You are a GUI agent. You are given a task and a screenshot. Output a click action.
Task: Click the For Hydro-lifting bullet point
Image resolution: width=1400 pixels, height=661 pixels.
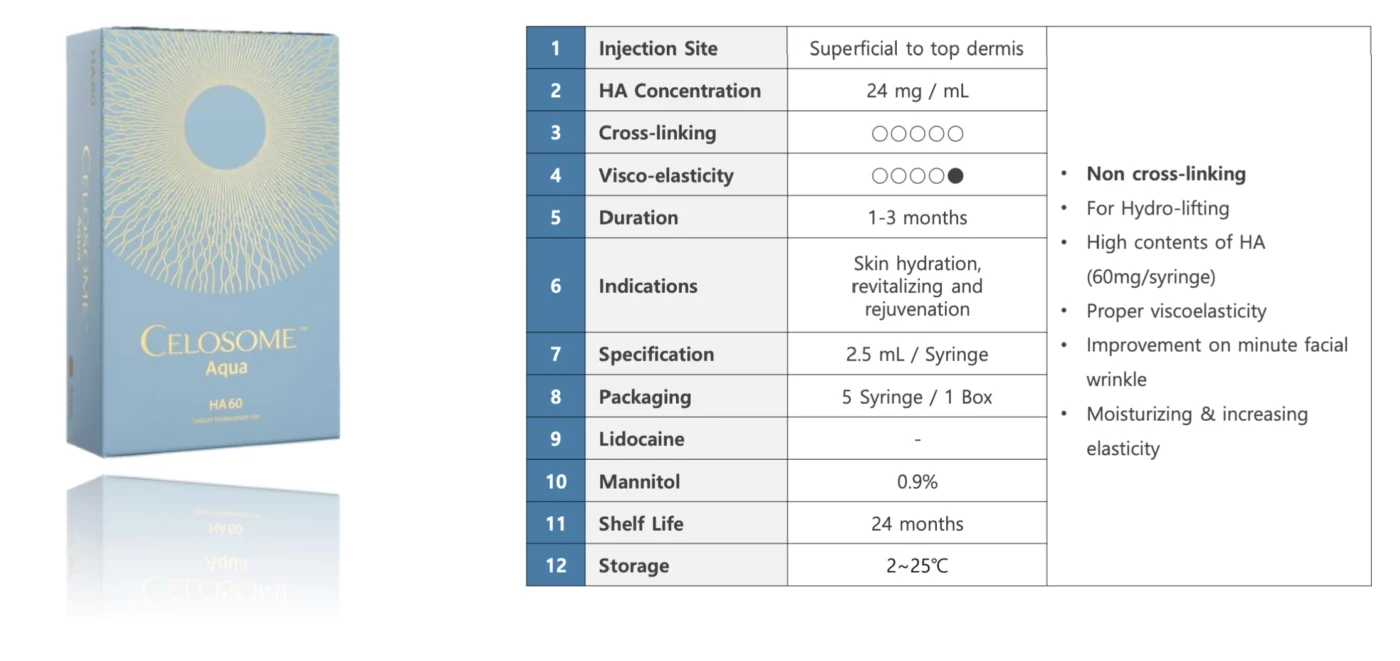pyautogui.click(x=1158, y=209)
